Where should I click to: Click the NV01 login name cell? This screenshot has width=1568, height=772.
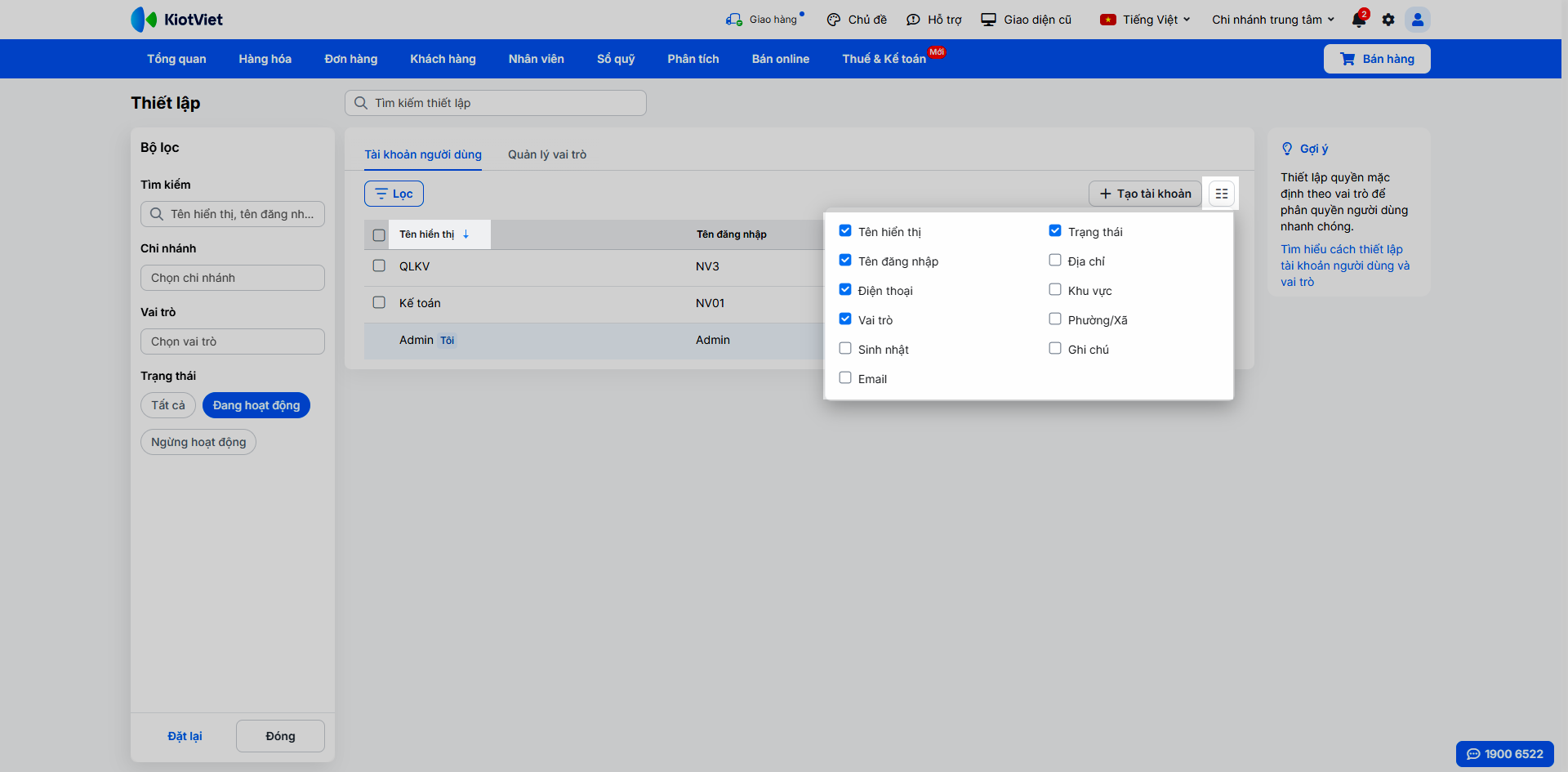[710, 303]
